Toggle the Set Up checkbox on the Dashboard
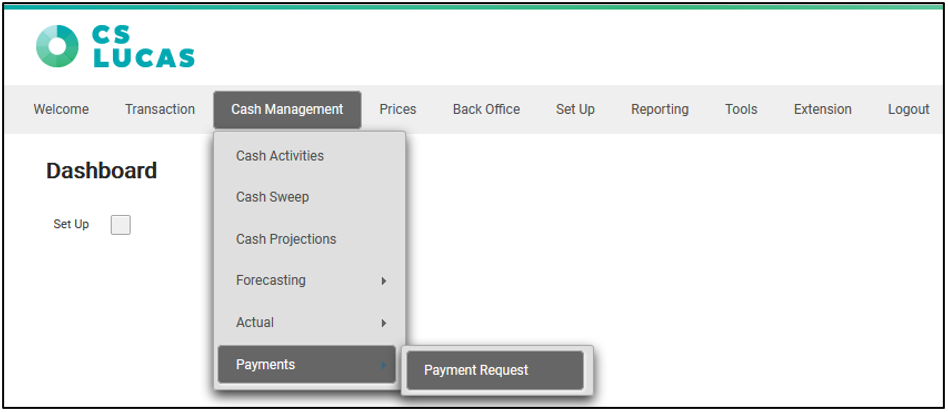 pos(121,224)
